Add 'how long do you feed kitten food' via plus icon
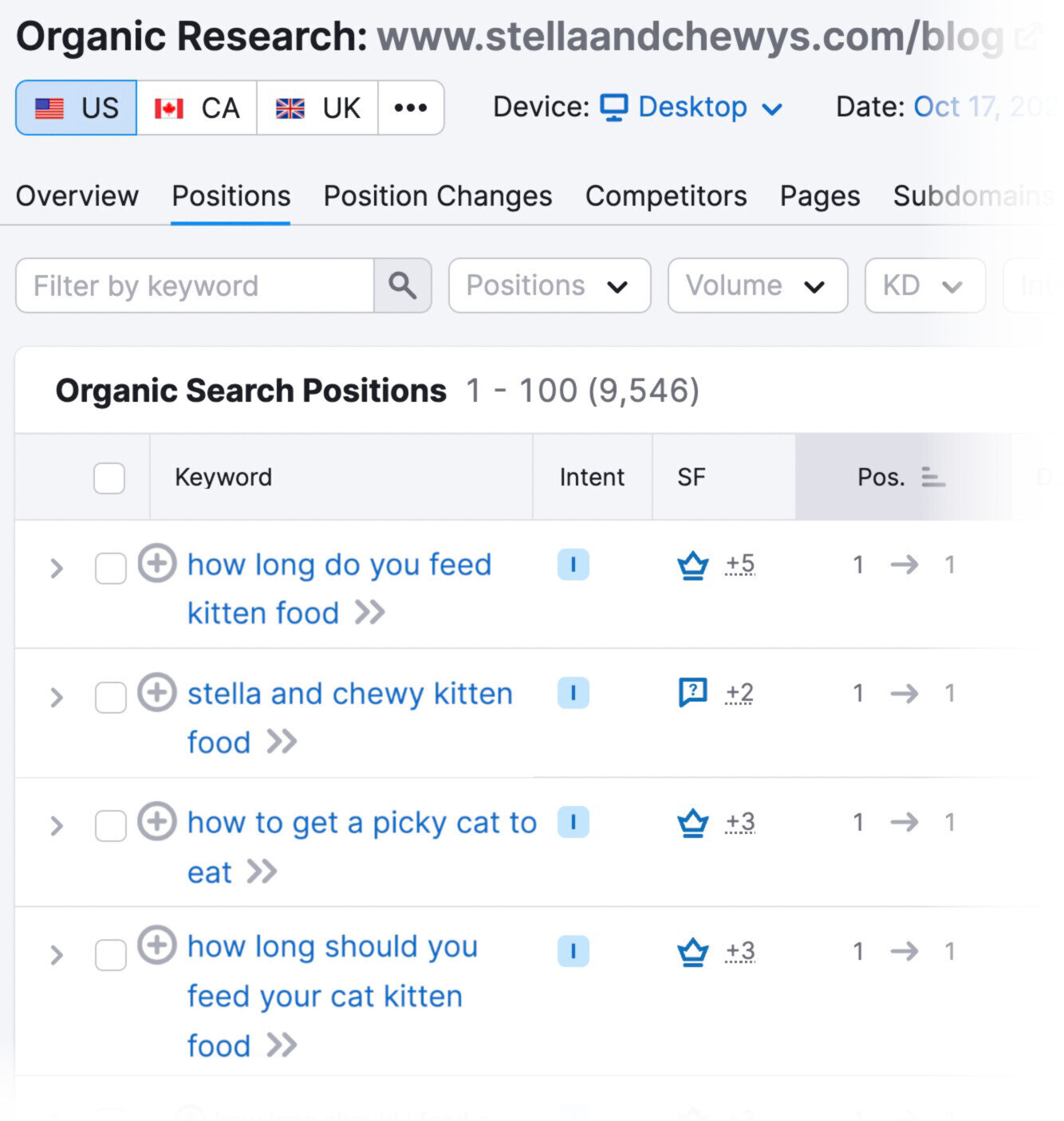The height and width of the screenshot is (1121, 1064). 157,563
